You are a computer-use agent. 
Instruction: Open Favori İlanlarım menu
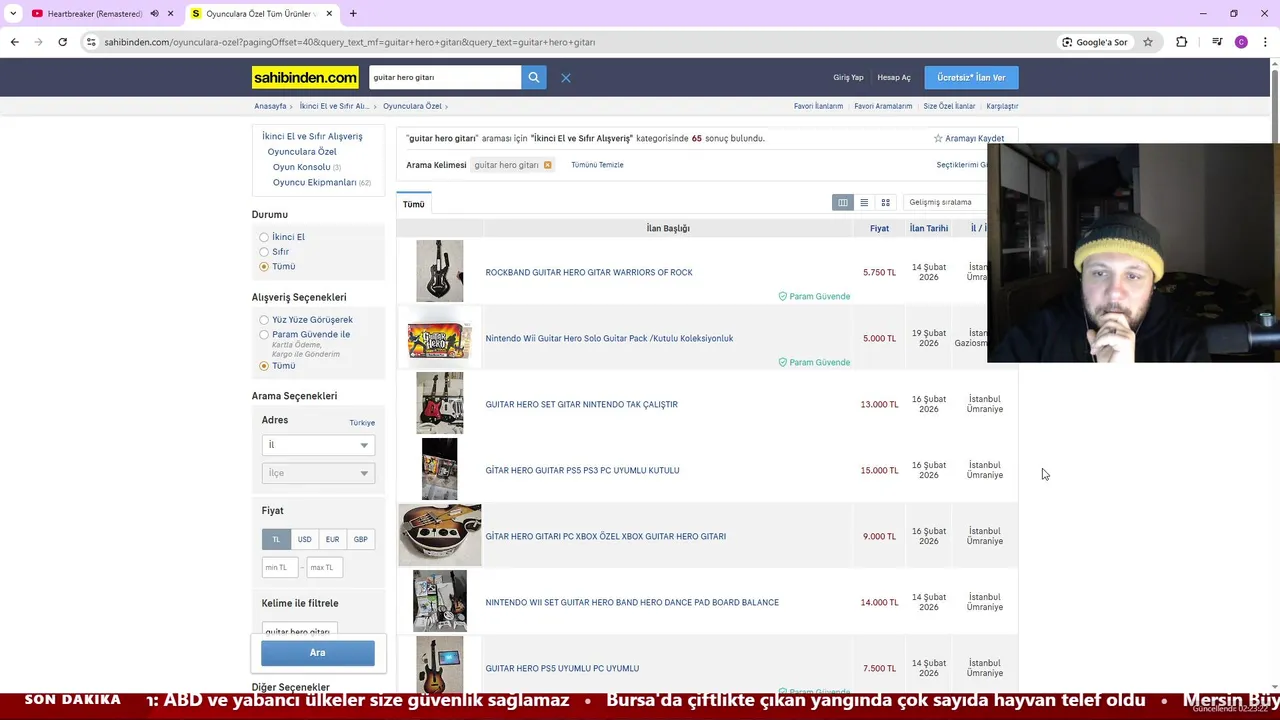pos(818,106)
